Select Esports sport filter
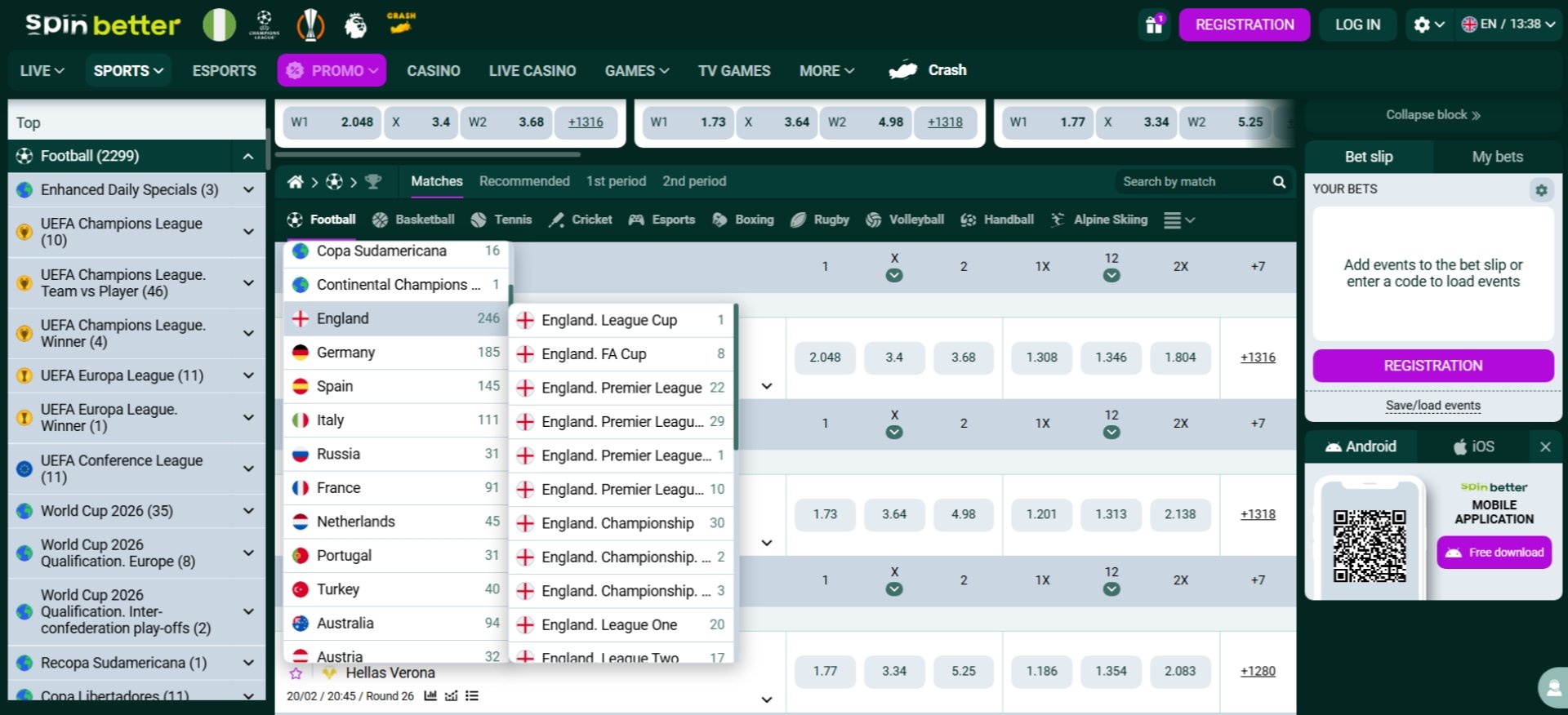1568x715 pixels. coord(661,220)
